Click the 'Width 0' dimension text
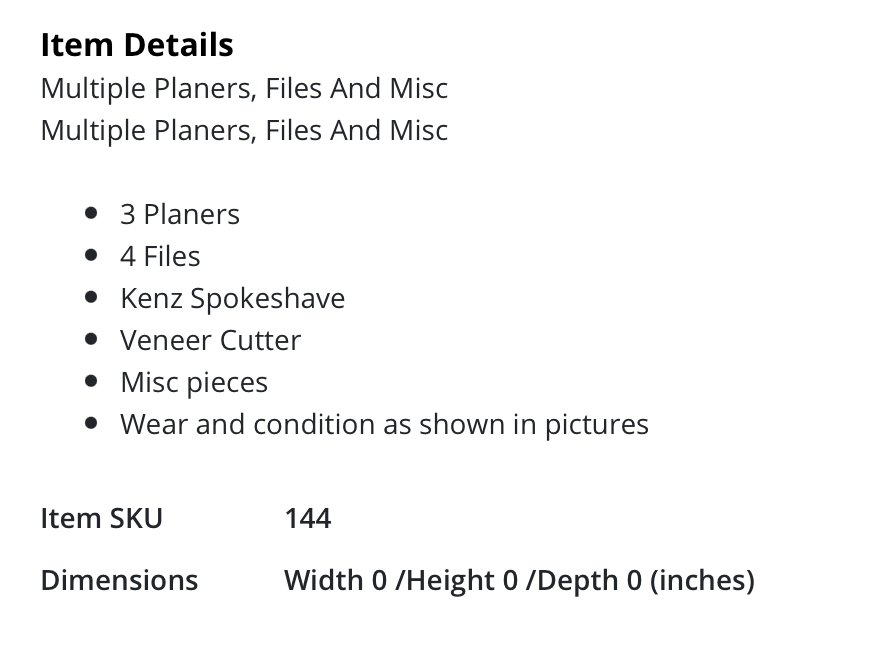Screen dimensions: 878x653 click(335, 580)
